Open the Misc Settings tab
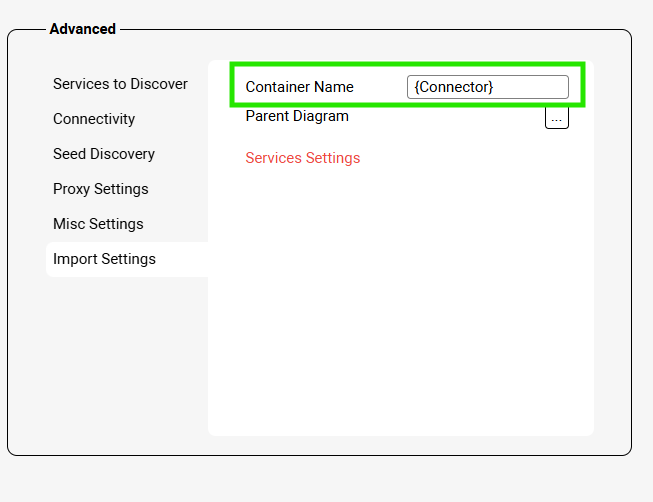This screenshot has width=653, height=502. [98, 224]
